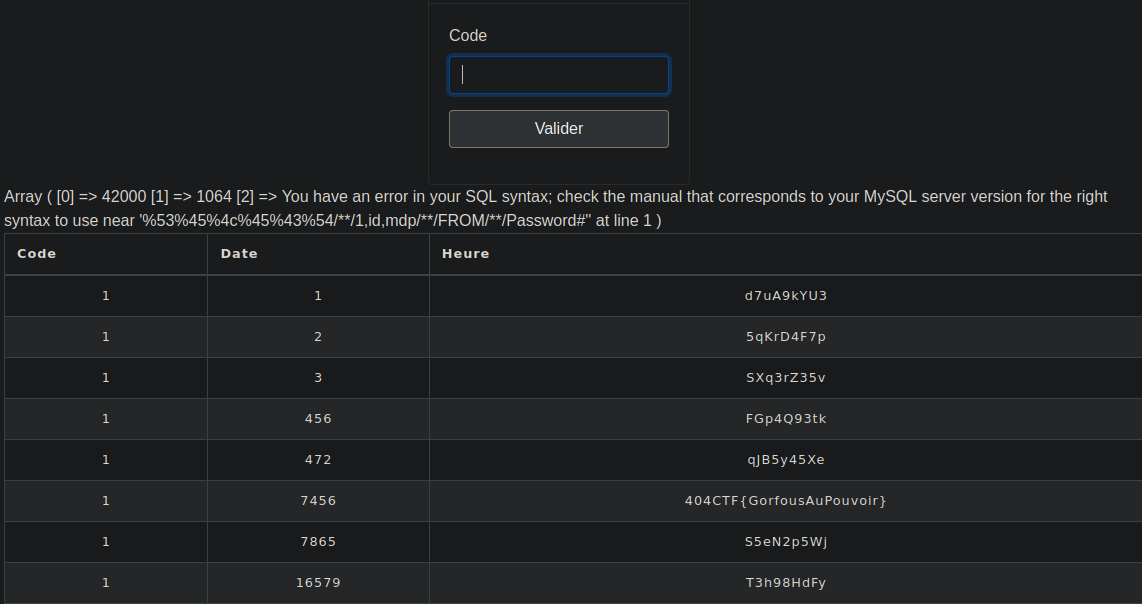Image resolution: width=1142 pixels, height=604 pixels.
Task: Click the qJB5y45Xe cell
Action: 785,460
